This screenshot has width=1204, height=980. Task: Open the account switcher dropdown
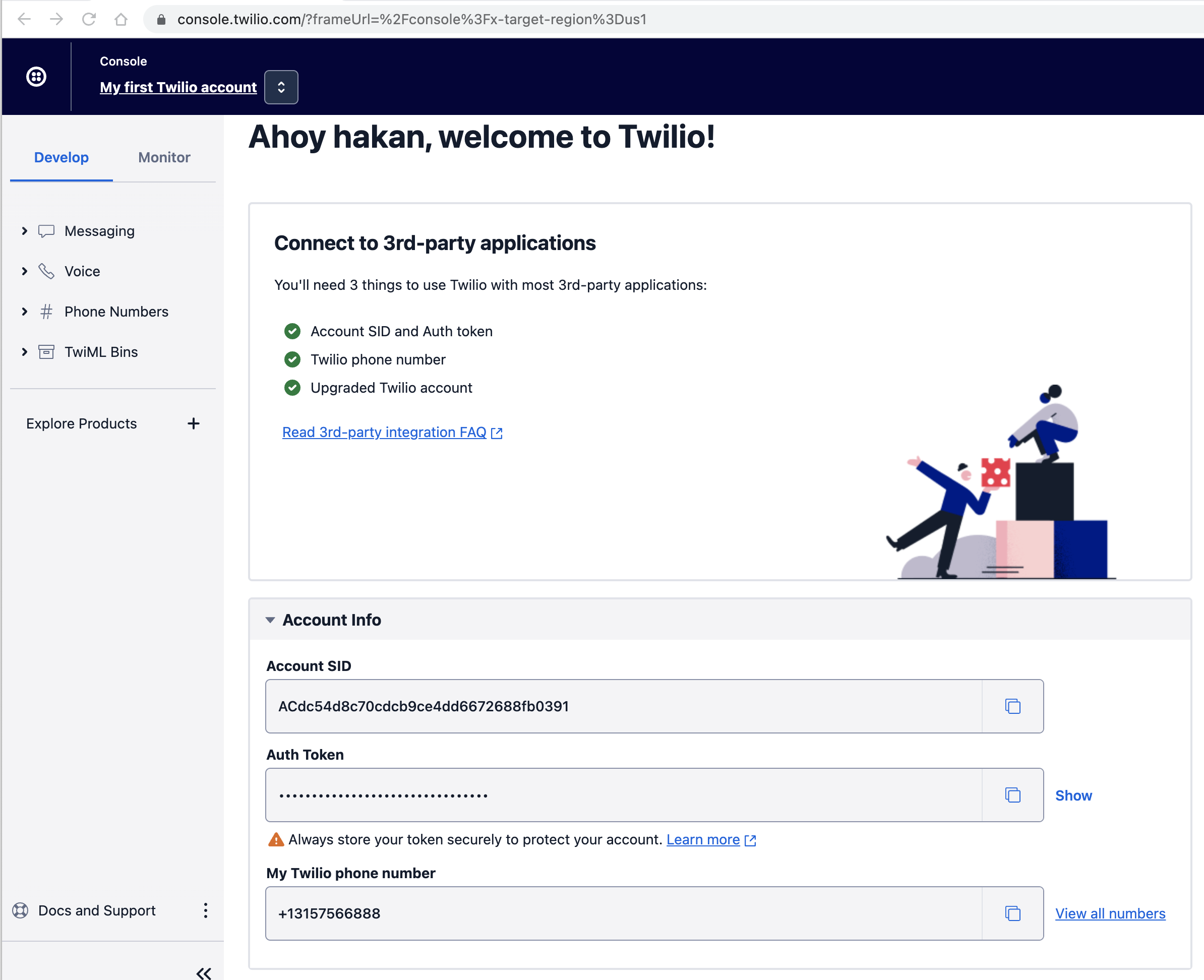coord(281,88)
